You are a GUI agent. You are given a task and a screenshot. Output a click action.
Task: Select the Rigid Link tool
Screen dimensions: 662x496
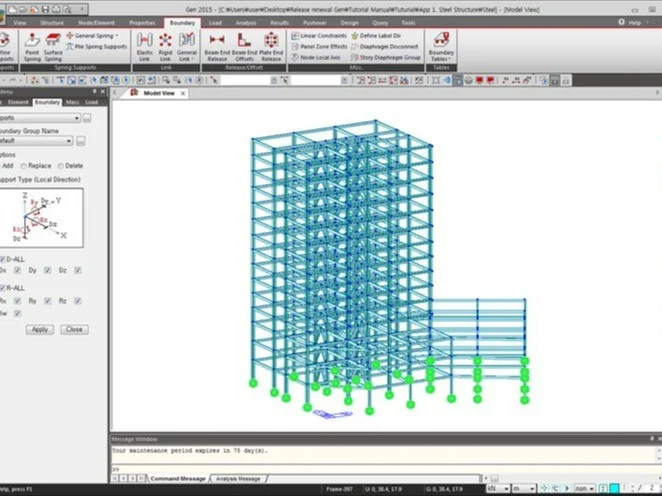pos(165,44)
